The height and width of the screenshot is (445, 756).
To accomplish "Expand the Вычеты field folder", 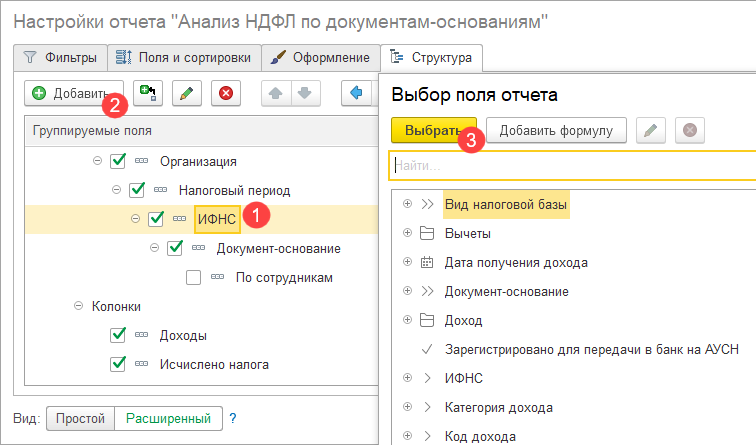I will [407, 233].
